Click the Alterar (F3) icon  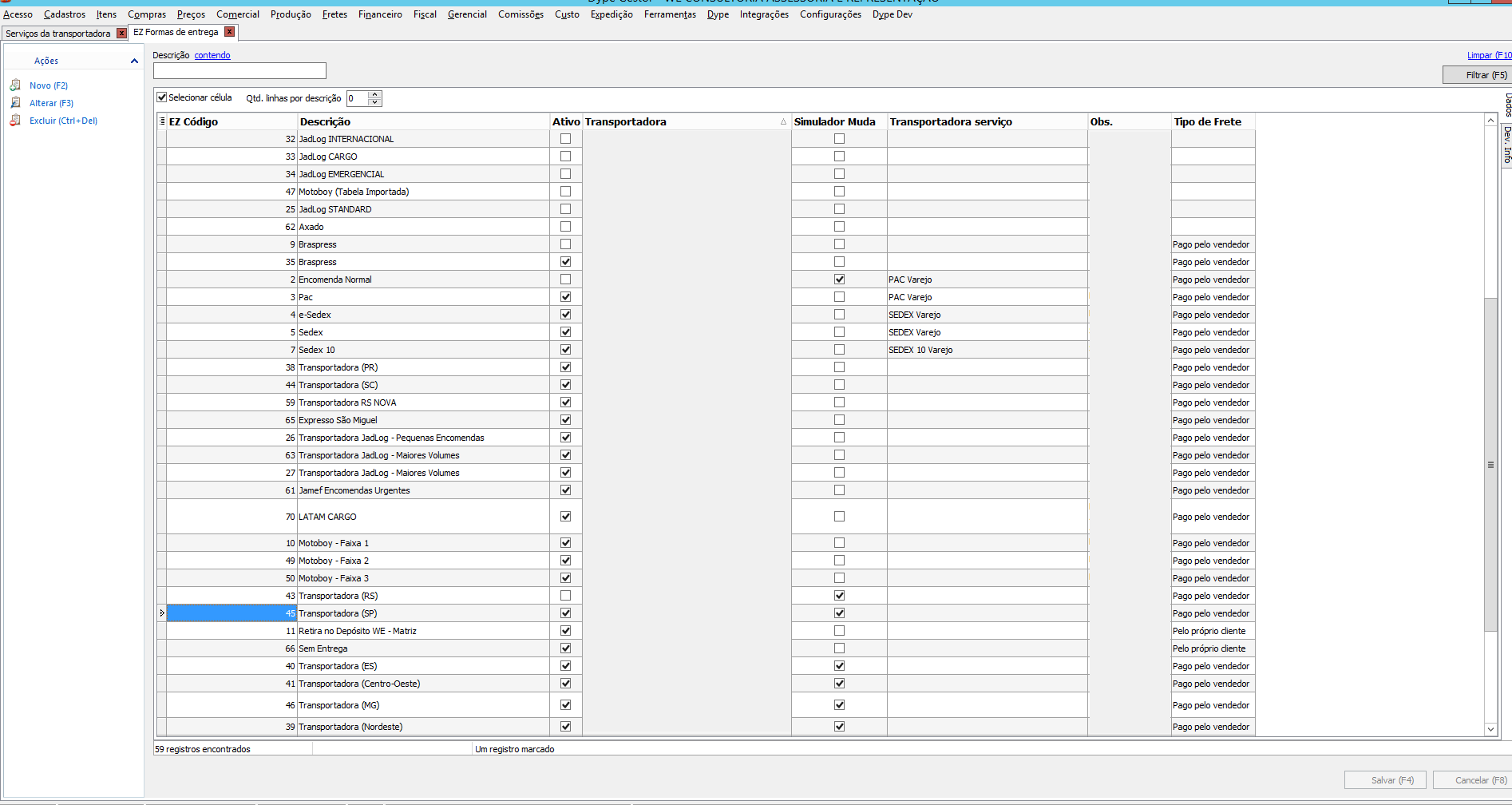pyautogui.click(x=15, y=102)
